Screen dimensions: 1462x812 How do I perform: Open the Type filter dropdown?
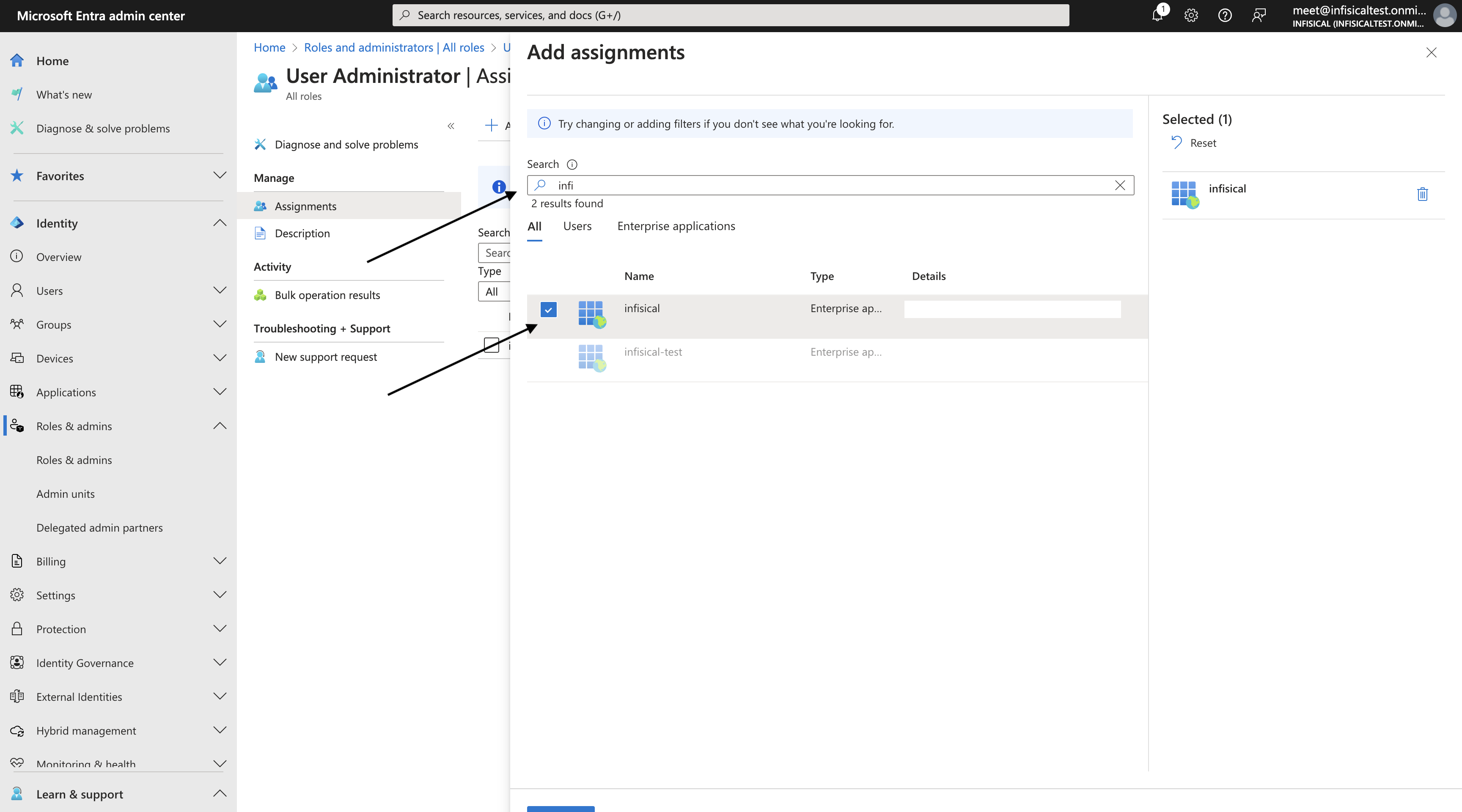click(x=495, y=292)
